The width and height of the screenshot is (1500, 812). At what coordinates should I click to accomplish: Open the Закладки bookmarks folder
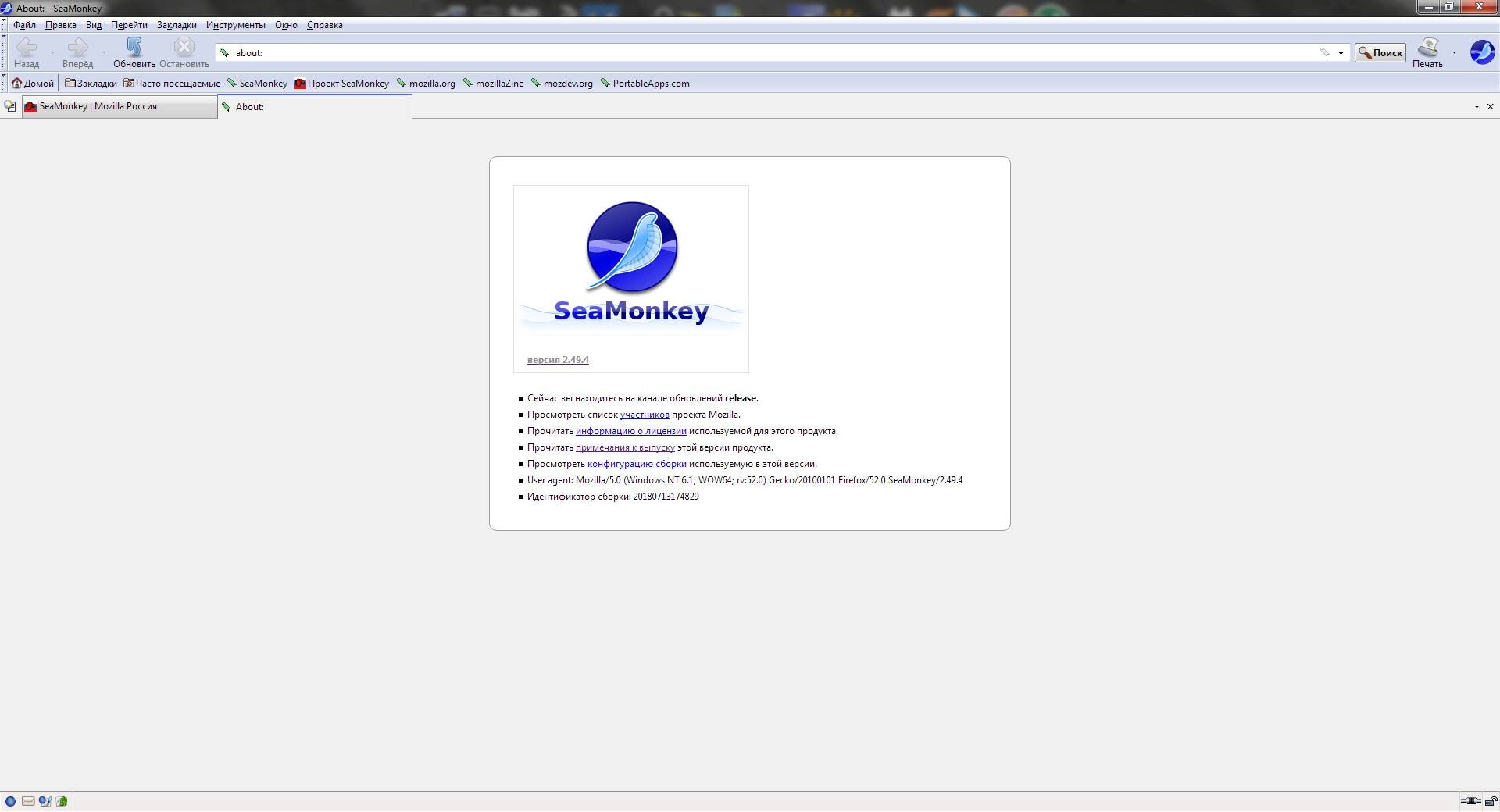coord(91,84)
